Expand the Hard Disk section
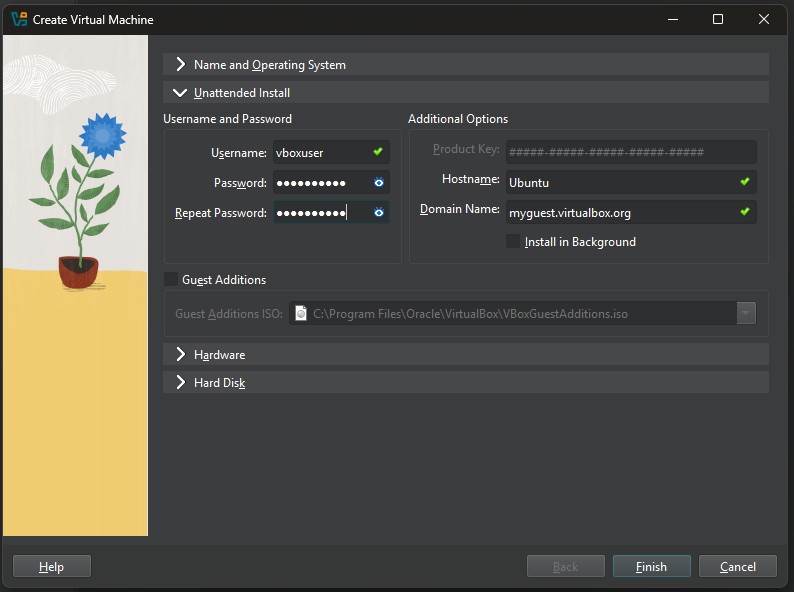Screen dimensions: 794x592 point(180,383)
